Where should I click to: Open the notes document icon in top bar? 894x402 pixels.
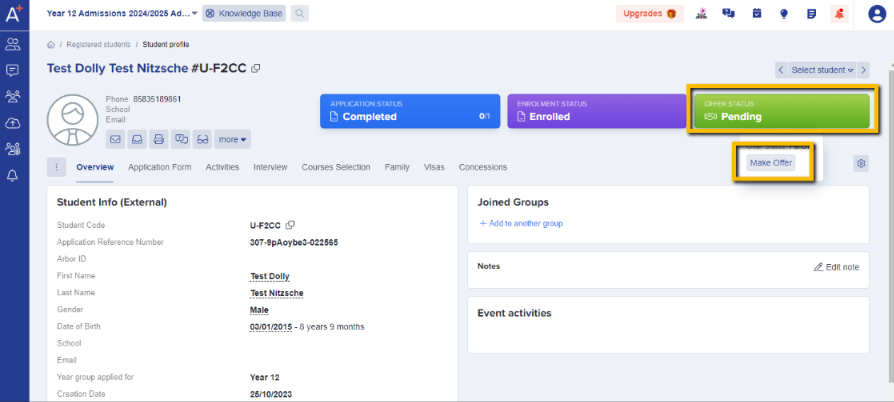click(811, 14)
